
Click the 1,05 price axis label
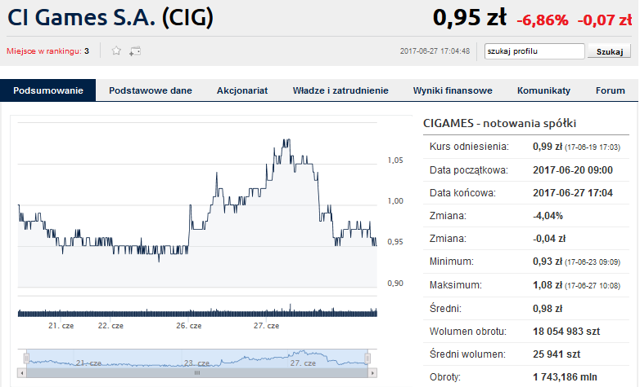click(395, 160)
